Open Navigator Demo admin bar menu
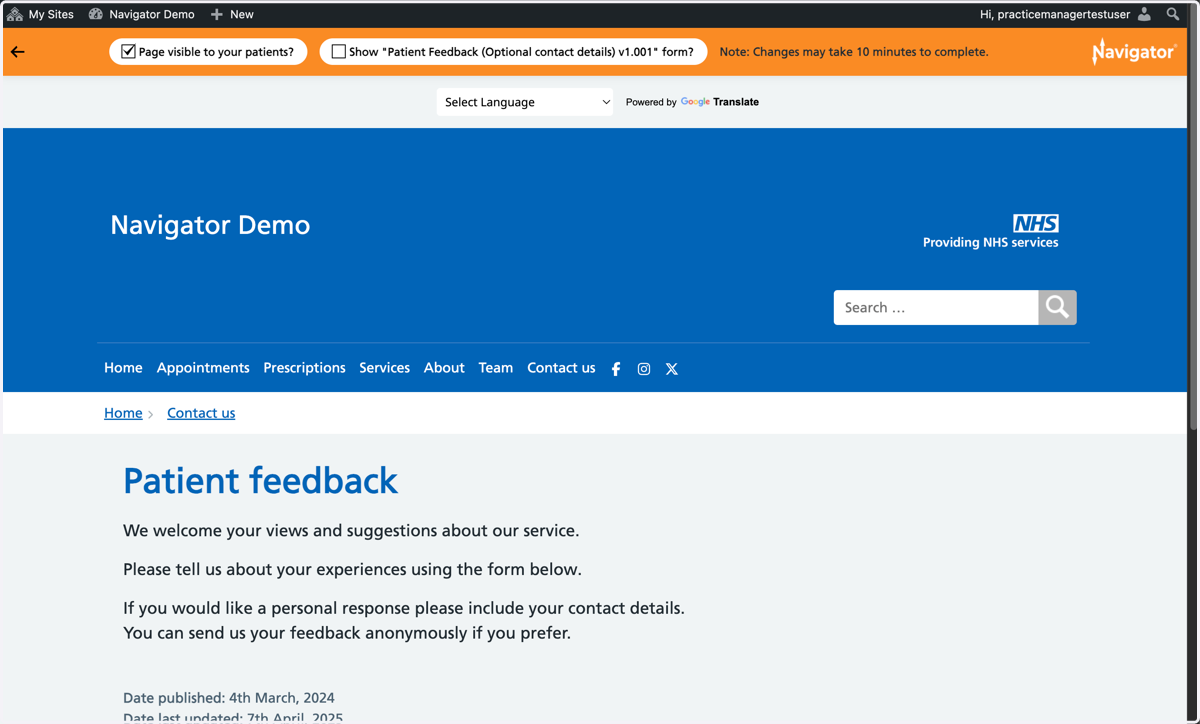 [141, 14]
